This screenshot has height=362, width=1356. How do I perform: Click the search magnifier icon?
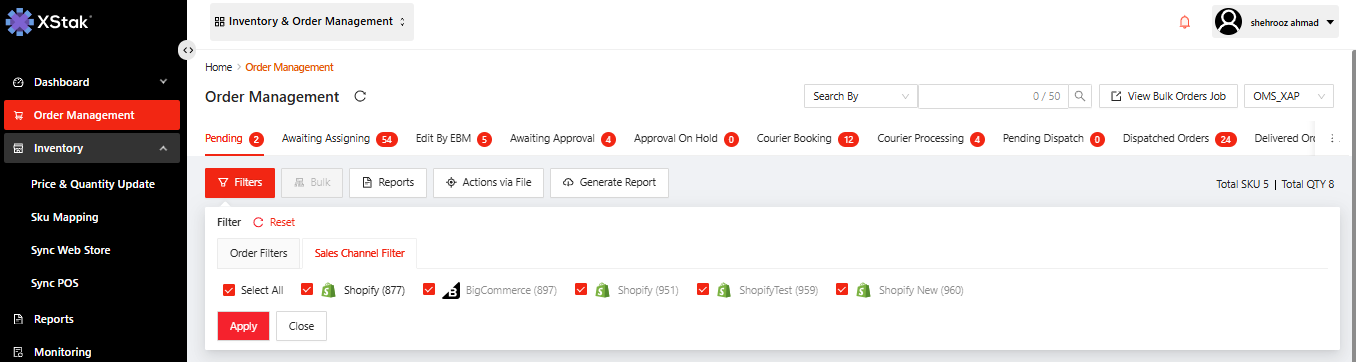point(1080,96)
